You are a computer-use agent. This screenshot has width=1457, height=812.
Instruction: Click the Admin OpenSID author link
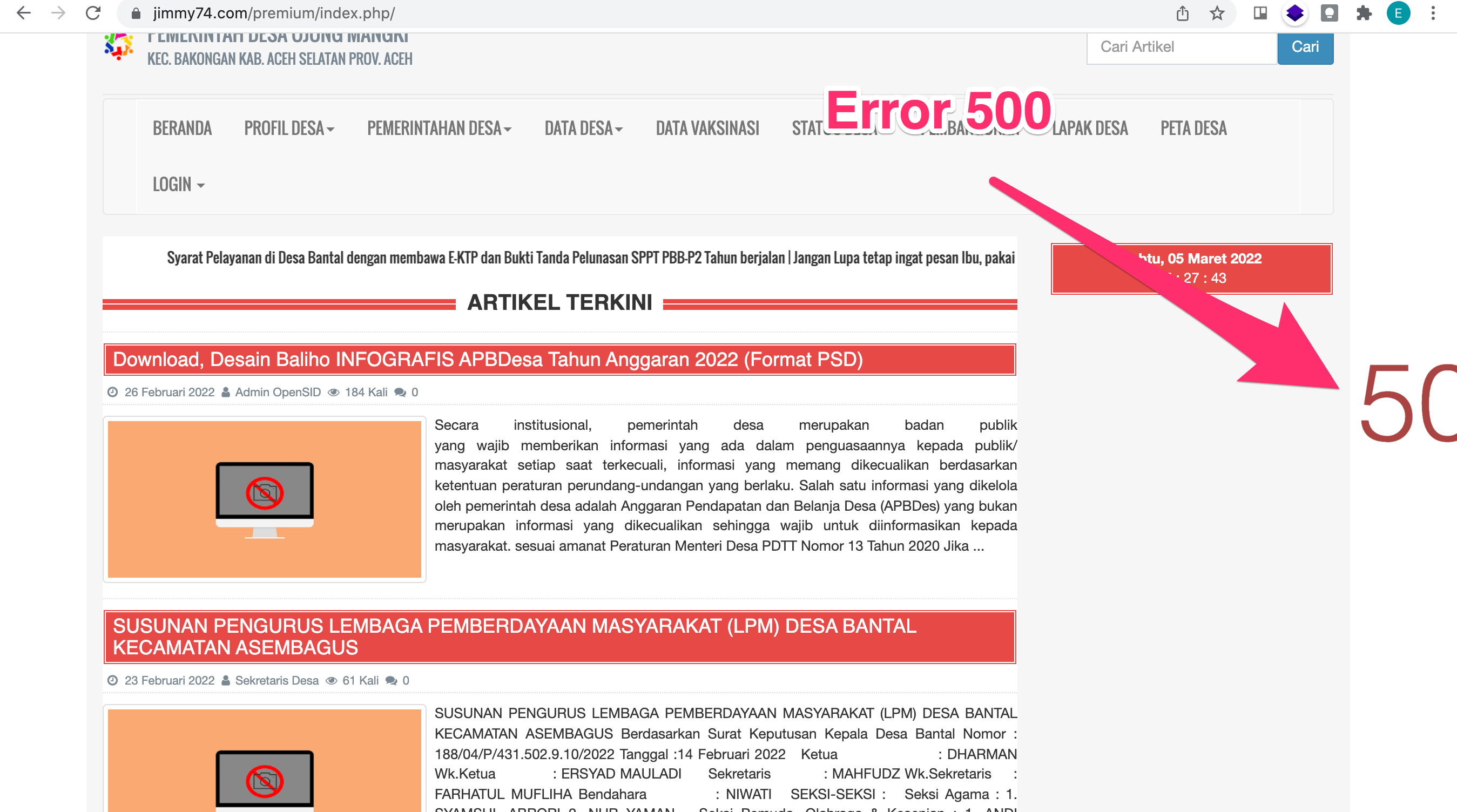coord(278,392)
